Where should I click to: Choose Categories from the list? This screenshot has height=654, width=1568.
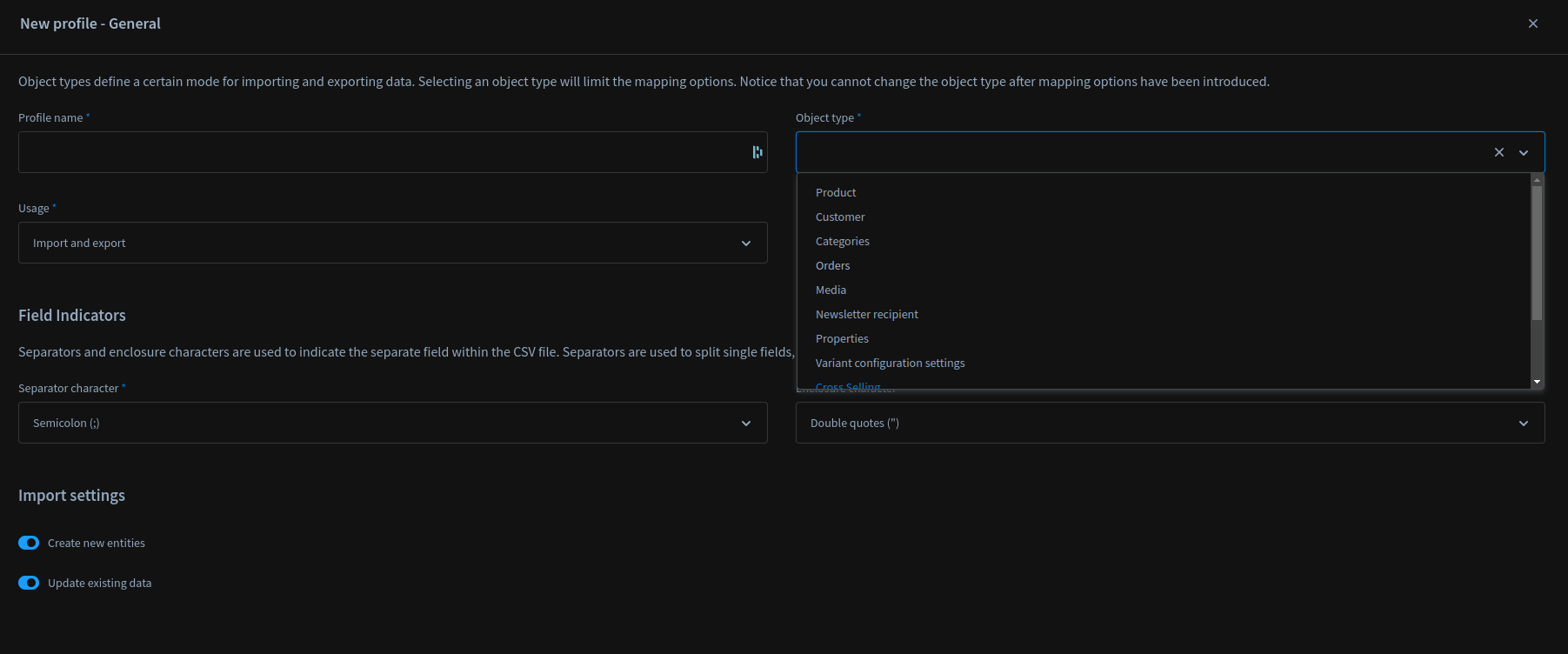(1164, 241)
